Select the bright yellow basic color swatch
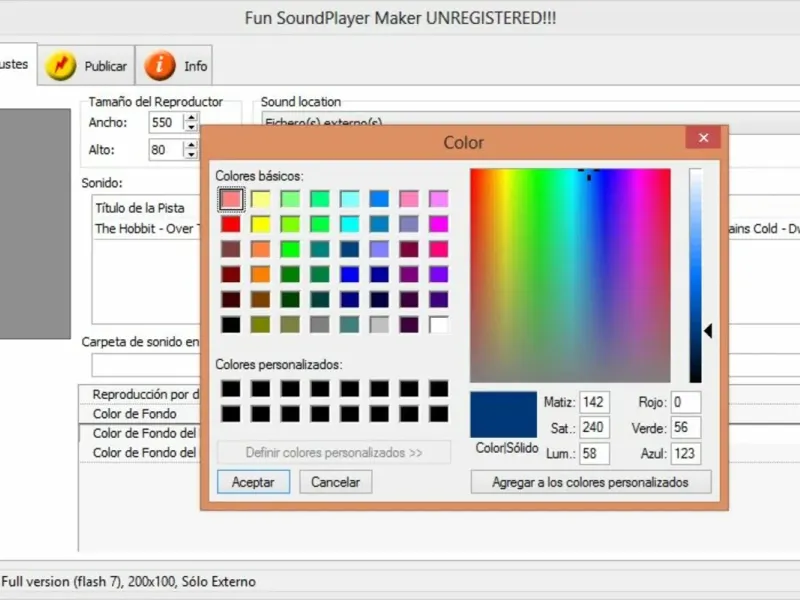 pyautogui.click(x=261, y=224)
